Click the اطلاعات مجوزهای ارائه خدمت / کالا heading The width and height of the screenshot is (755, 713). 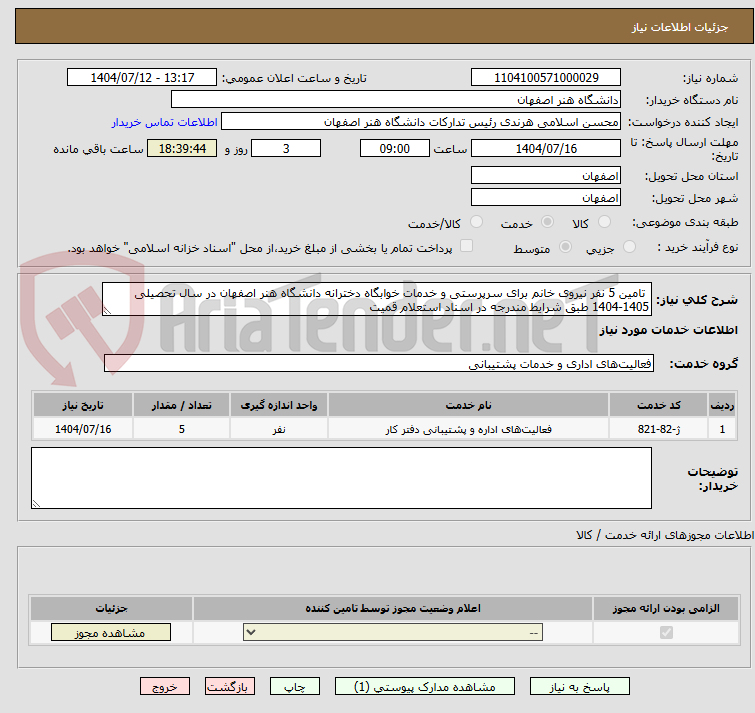tap(664, 535)
